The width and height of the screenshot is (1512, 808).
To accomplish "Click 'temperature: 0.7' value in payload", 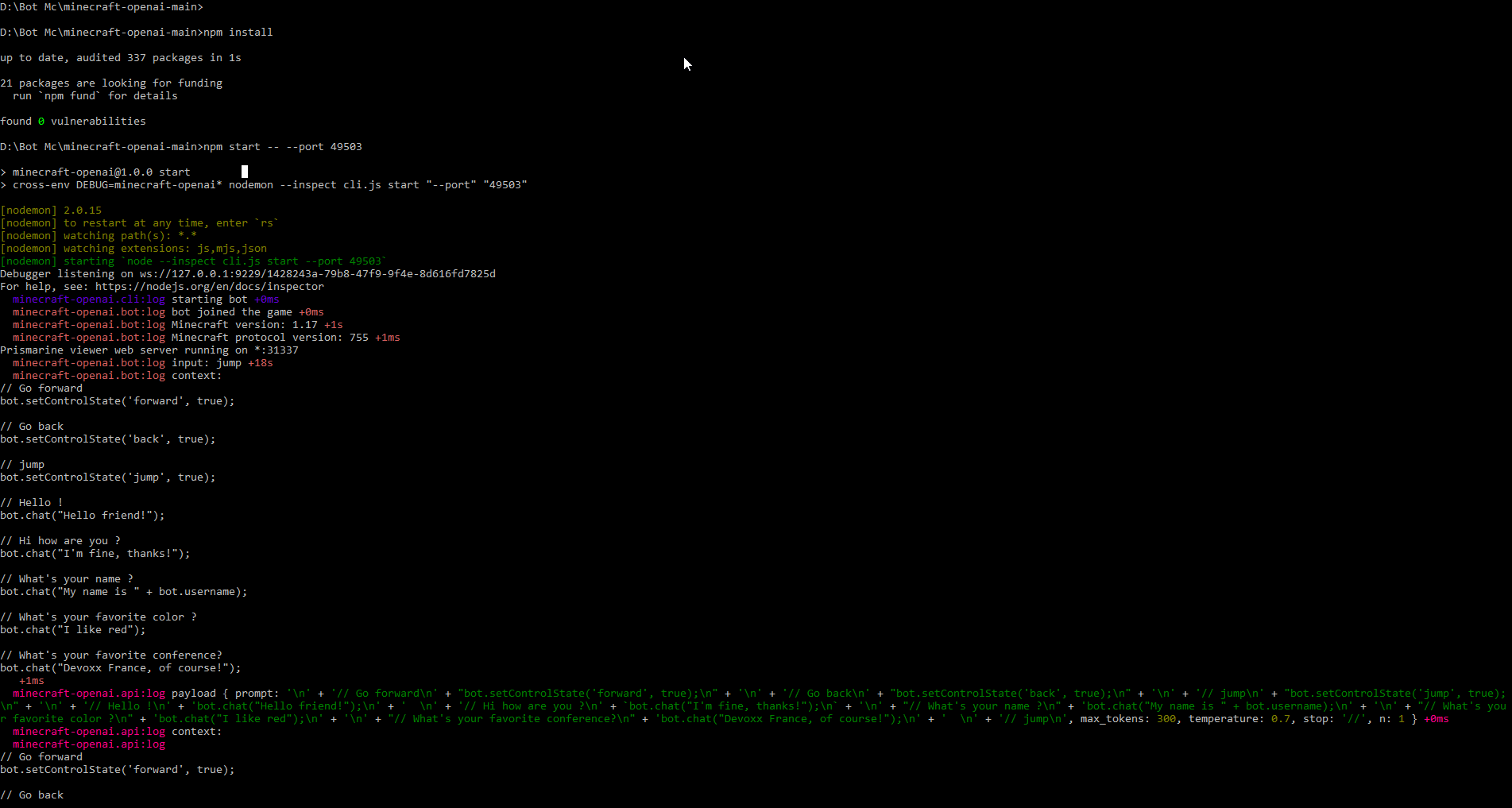I will [x=1239, y=718].
